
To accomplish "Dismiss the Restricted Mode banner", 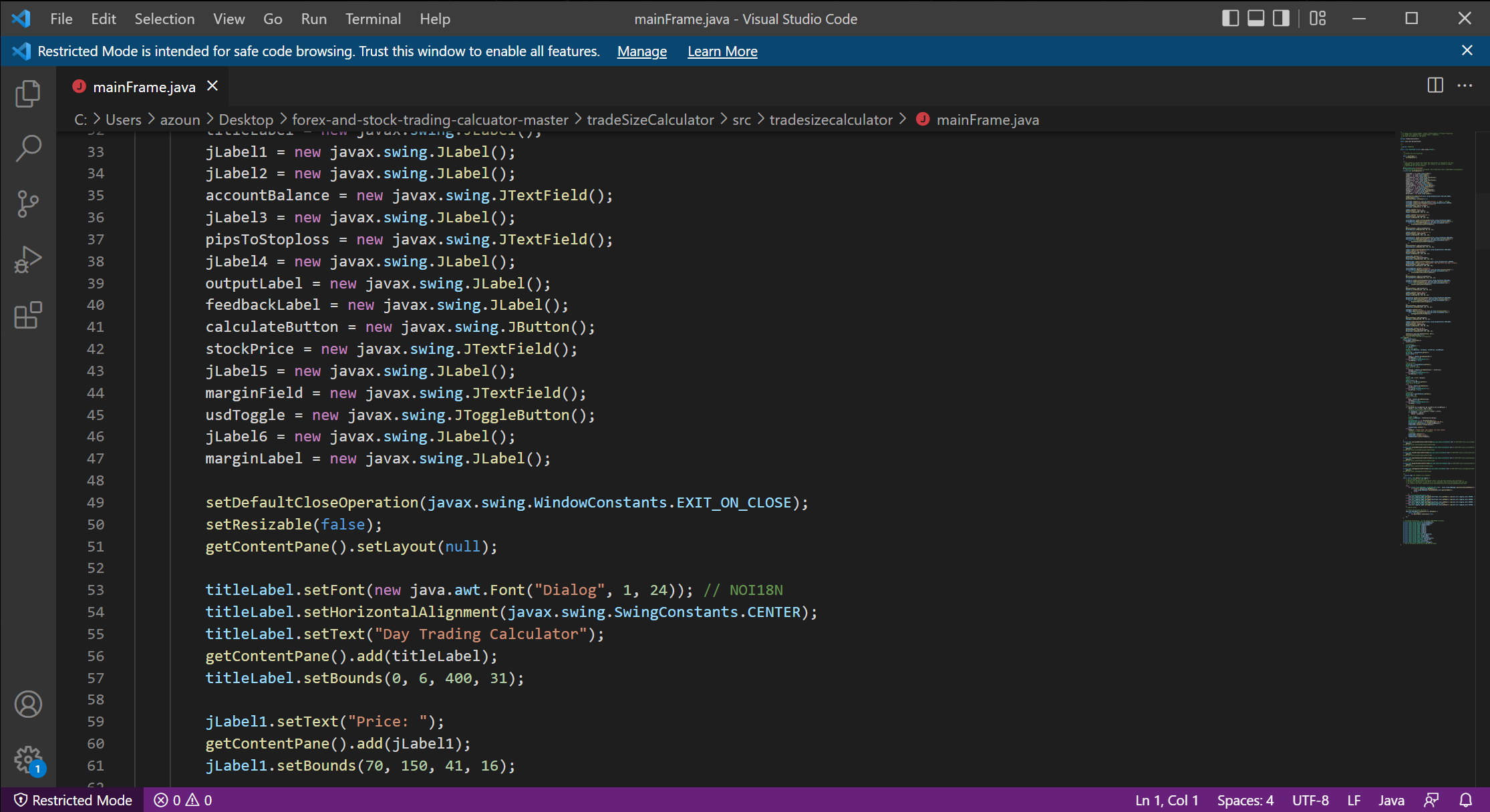I will [1467, 51].
